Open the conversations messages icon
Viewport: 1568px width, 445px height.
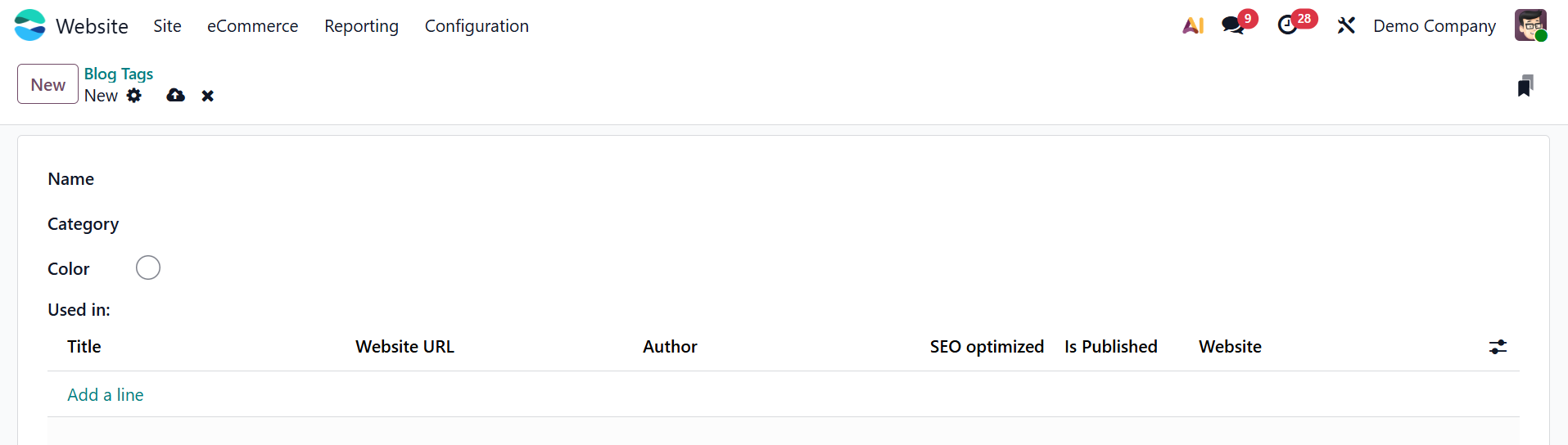pyautogui.click(x=1233, y=25)
